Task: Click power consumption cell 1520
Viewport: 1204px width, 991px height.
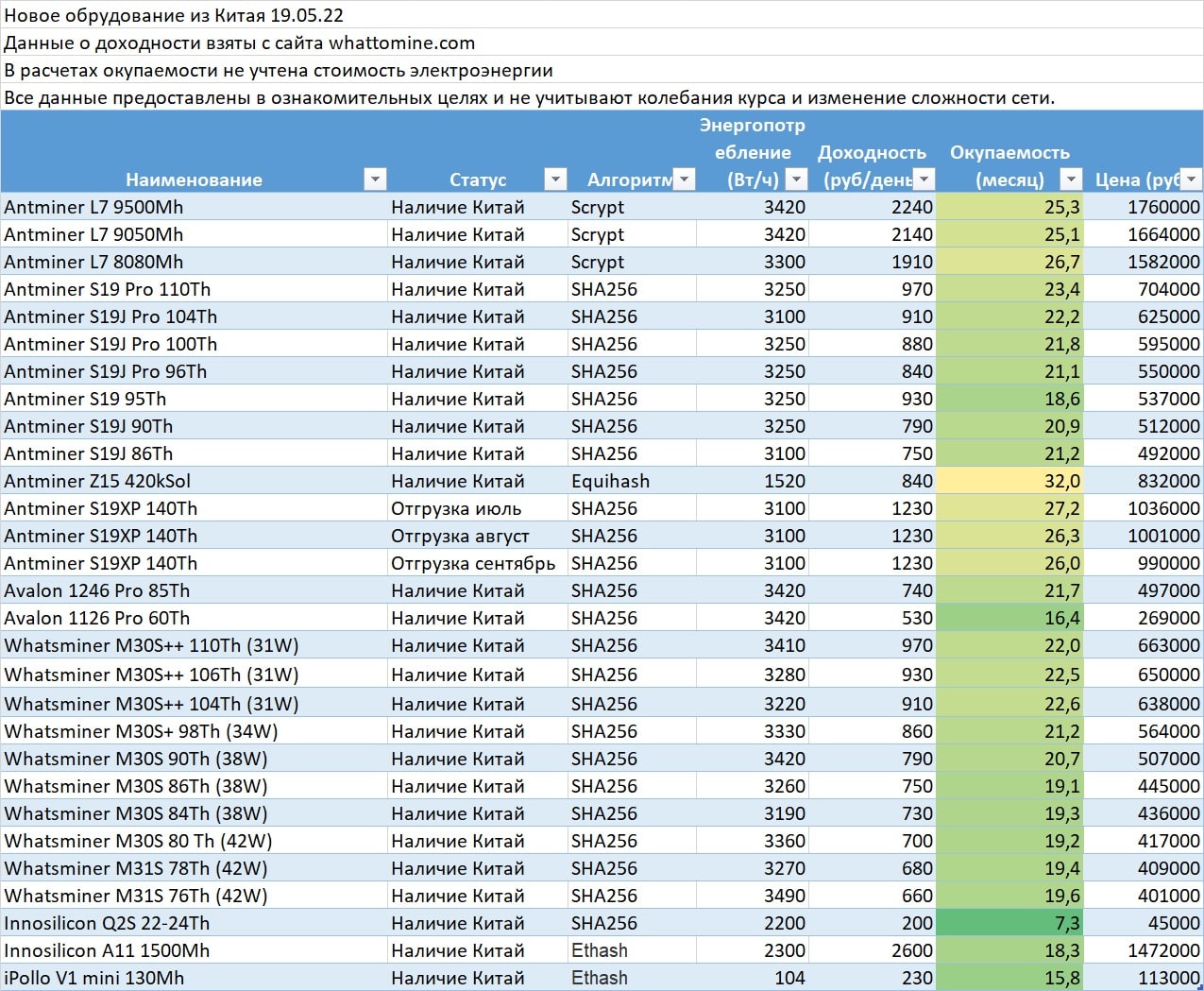Action: click(x=753, y=481)
